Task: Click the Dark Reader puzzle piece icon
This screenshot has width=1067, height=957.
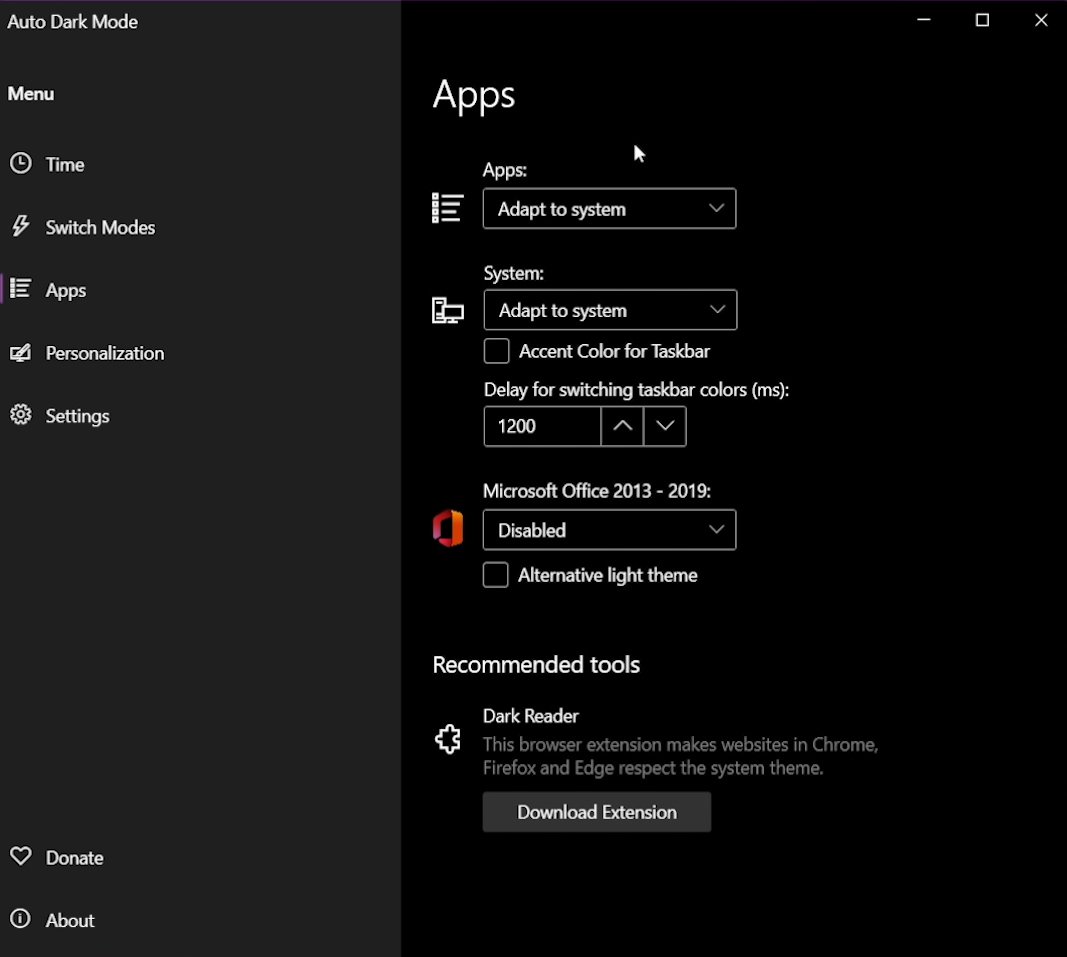Action: pos(448,739)
